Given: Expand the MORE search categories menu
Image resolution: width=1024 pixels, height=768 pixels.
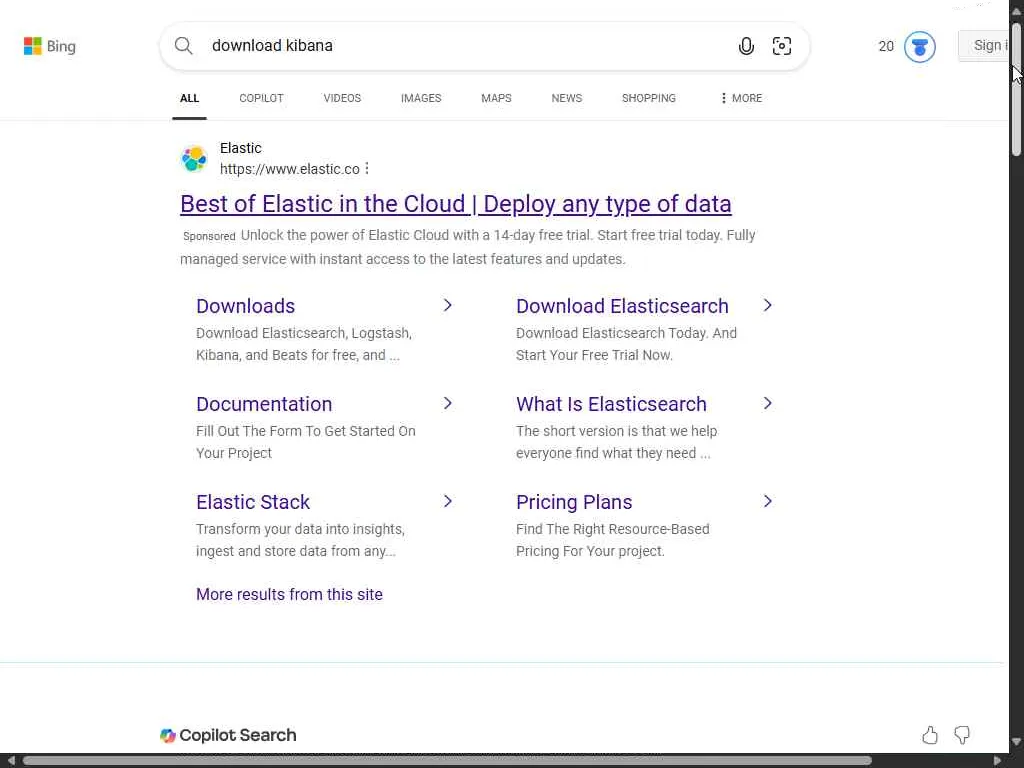Looking at the screenshot, I should 741,98.
